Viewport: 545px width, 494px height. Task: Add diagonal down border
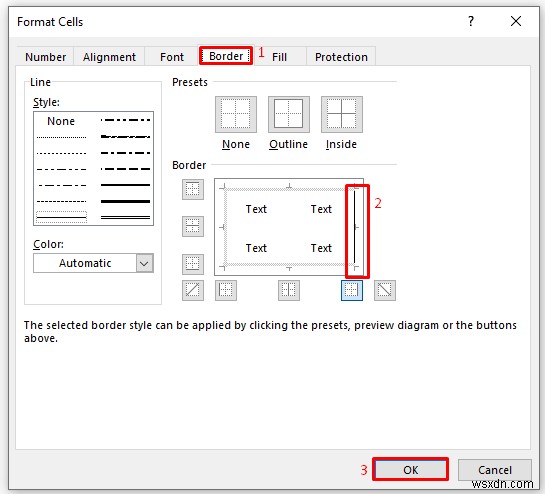point(385,290)
